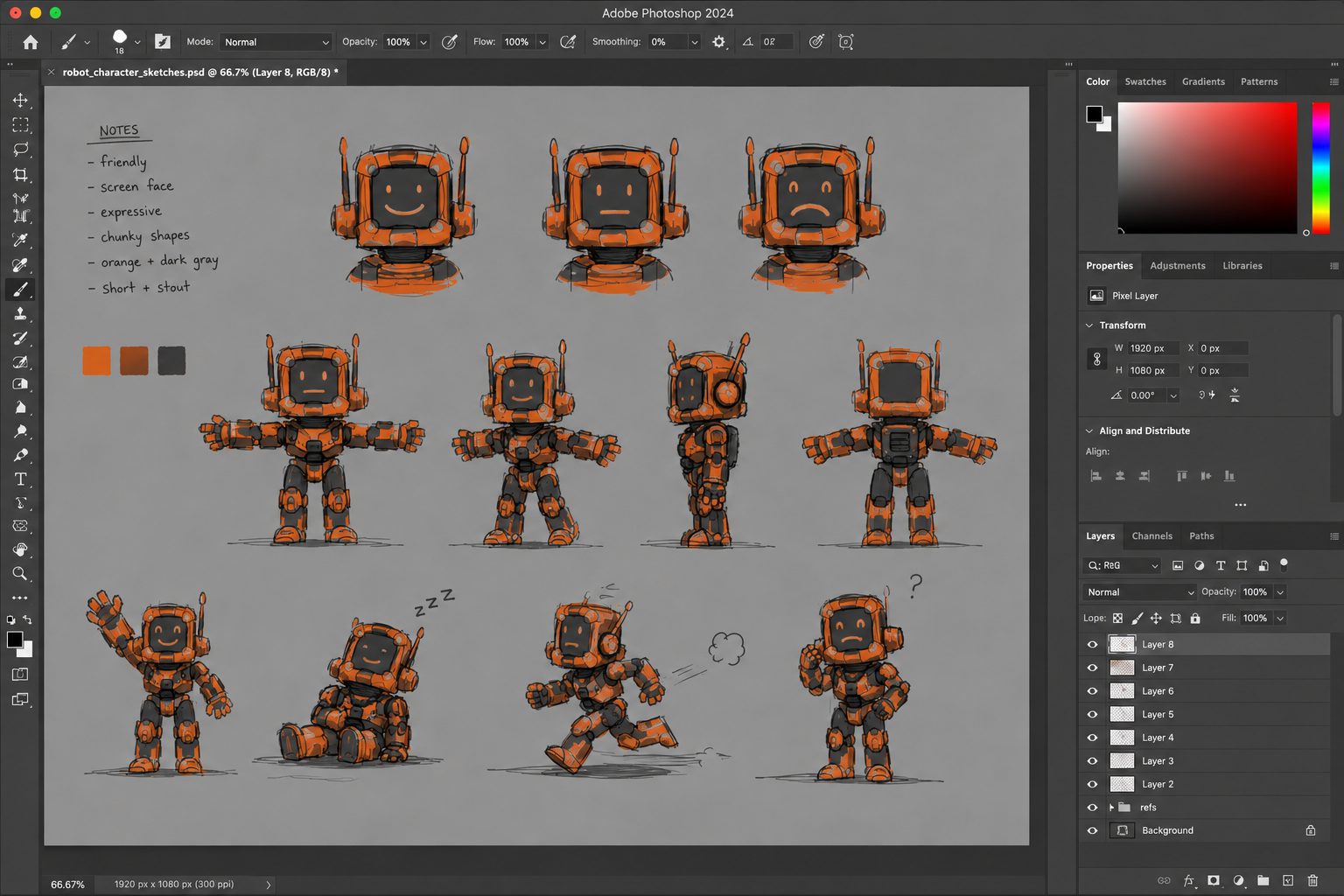
Task: Hide the Background layer
Action: tap(1092, 831)
